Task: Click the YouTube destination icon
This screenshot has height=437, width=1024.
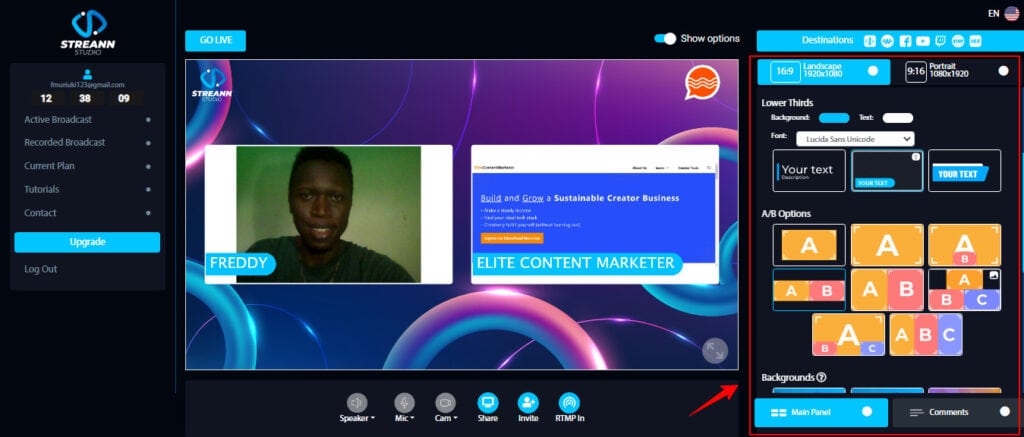Action: (923, 41)
